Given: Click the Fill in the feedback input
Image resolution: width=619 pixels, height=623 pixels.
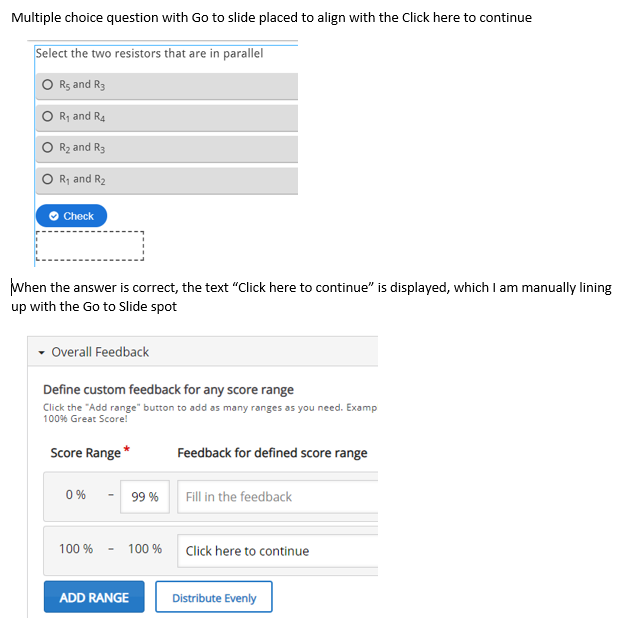Looking at the screenshot, I should (x=277, y=497).
